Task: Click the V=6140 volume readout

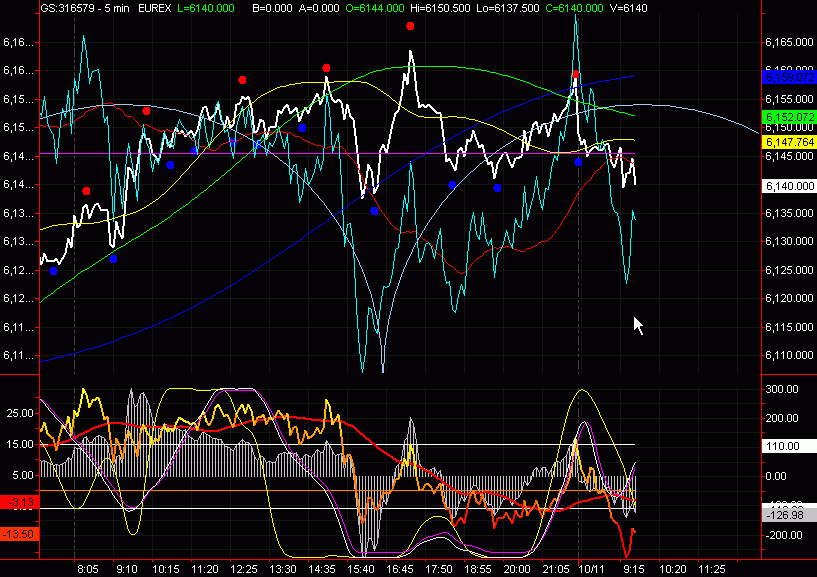Action: 628,8
